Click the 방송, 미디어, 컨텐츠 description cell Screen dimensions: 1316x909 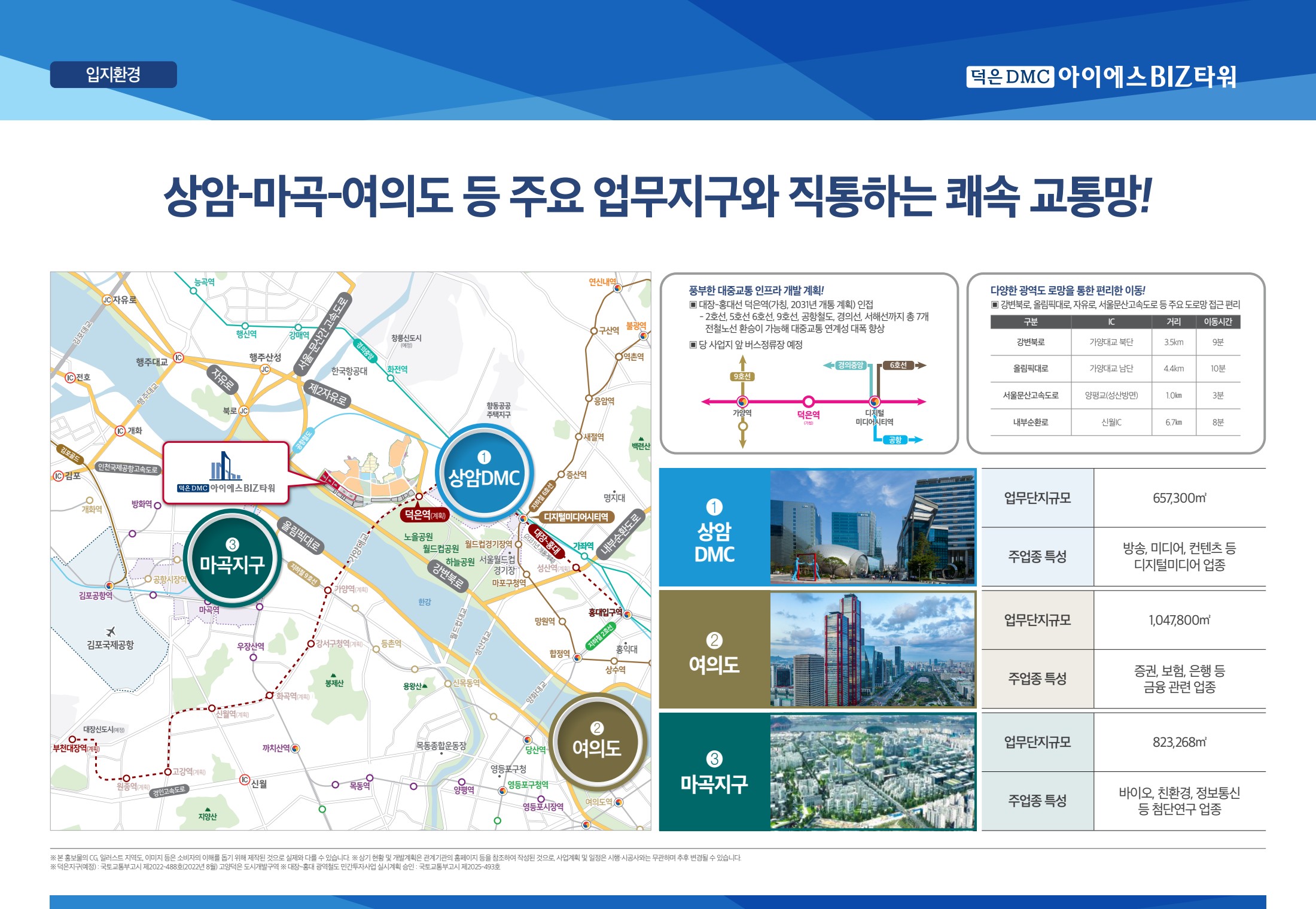[x=1180, y=557]
